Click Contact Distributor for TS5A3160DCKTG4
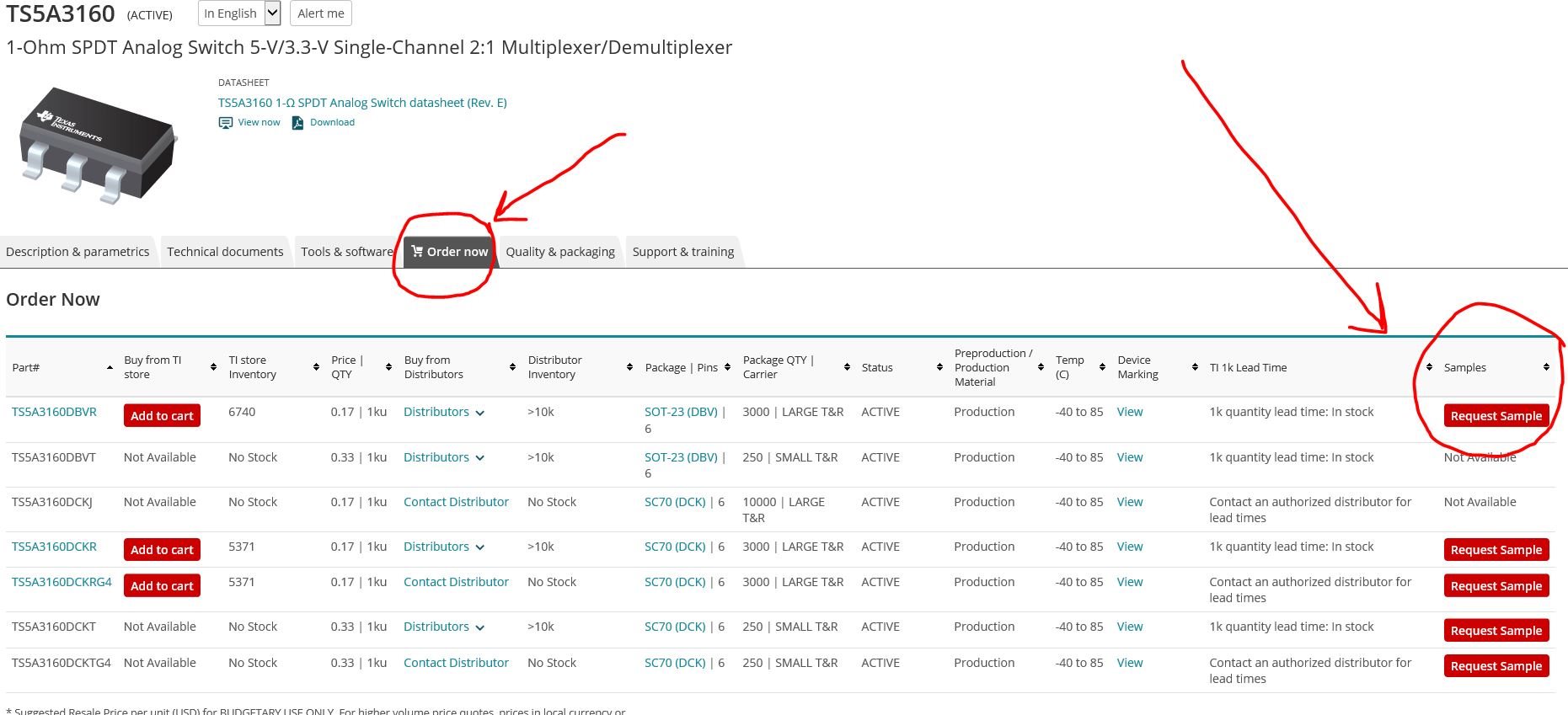Screen dimensions: 1568x715 pos(456,663)
